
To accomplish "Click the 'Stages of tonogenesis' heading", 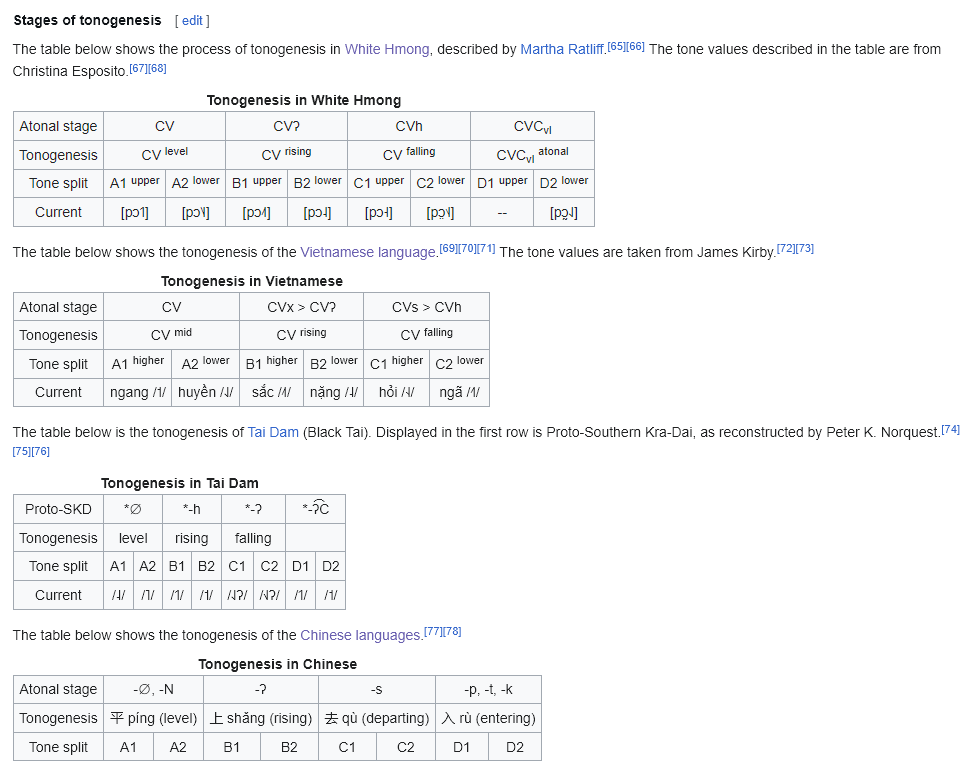I will [87, 20].
